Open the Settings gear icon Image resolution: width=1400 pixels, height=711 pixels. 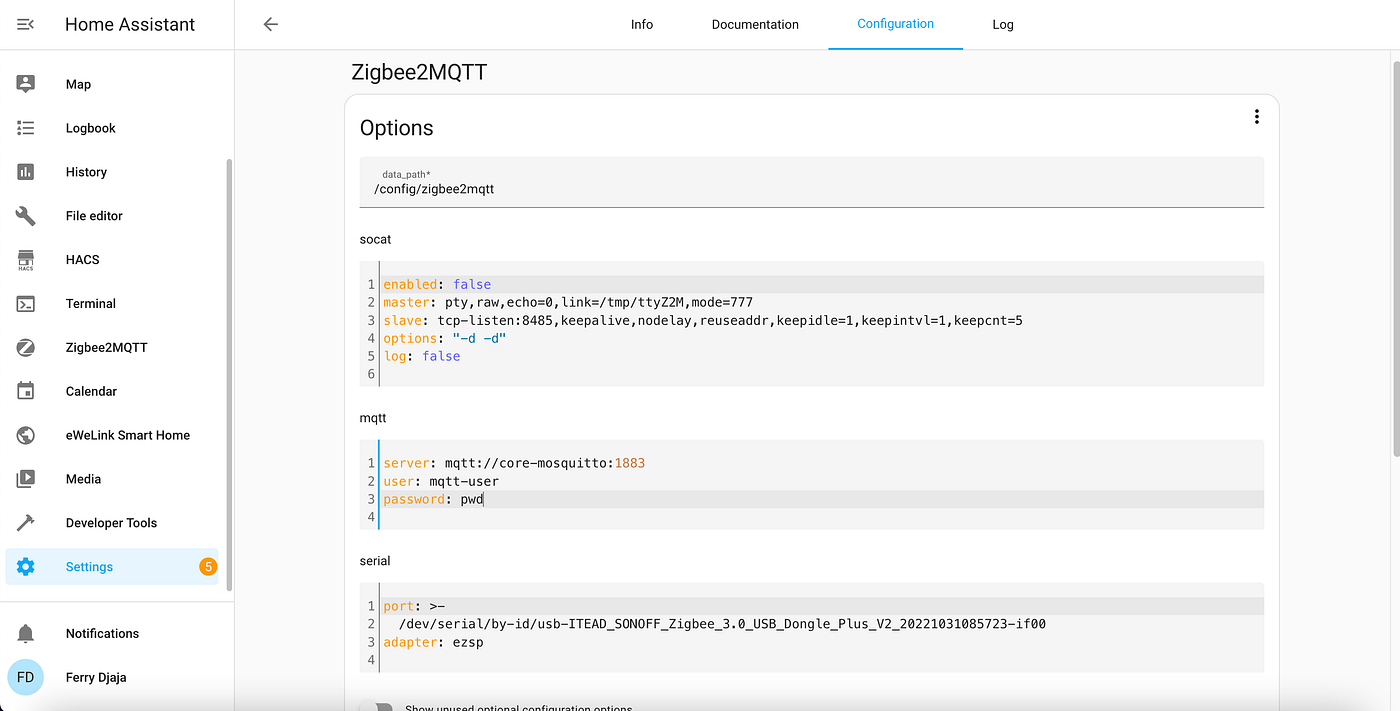point(26,567)
